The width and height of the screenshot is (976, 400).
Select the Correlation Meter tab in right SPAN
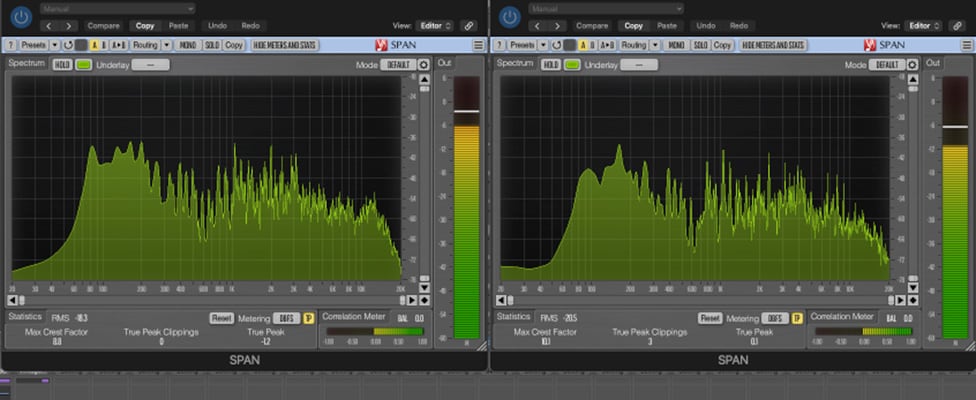point(843,317)
